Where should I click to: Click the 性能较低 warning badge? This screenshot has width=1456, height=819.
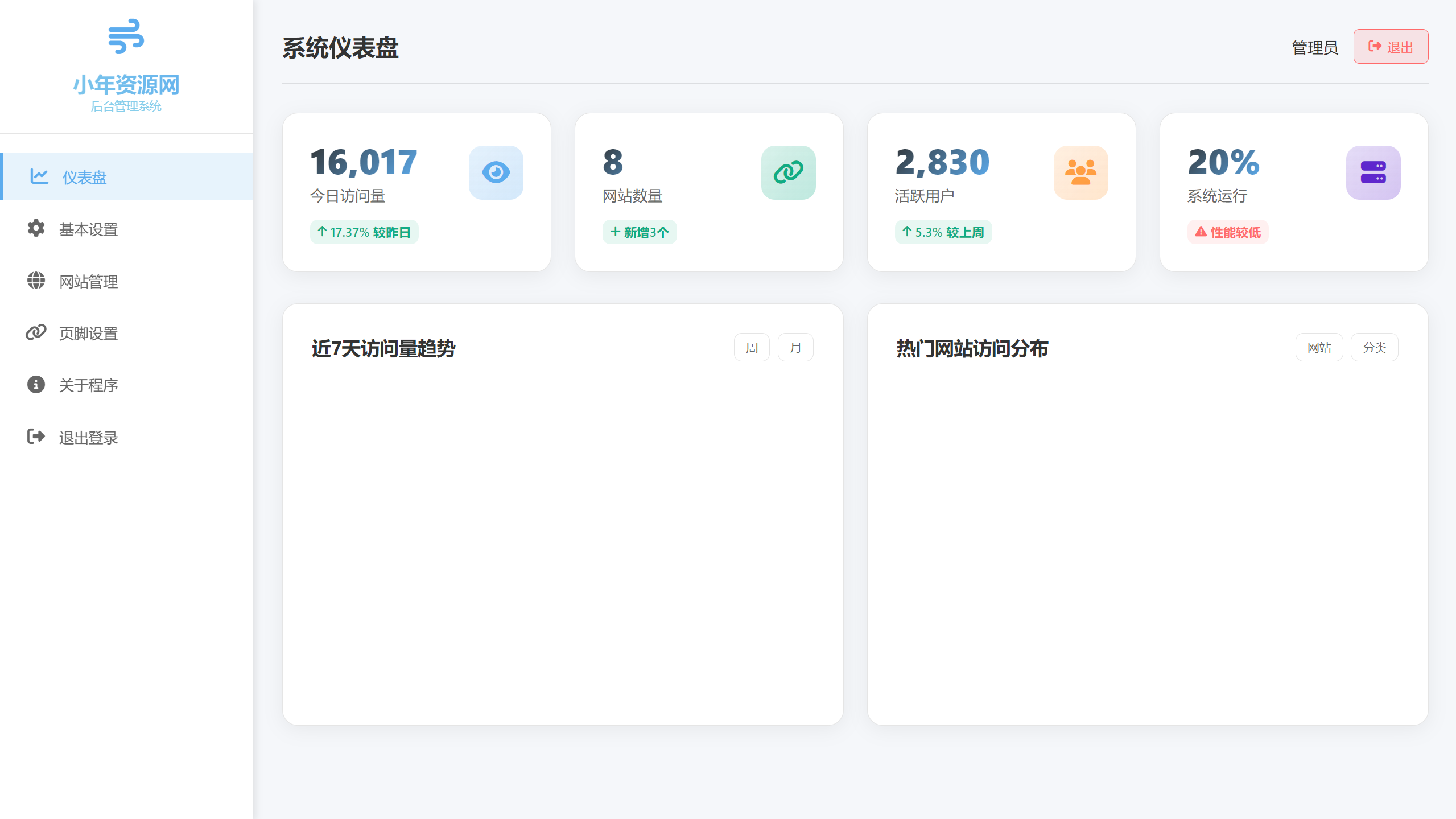pyautogui.click(x=1227, y=232)
